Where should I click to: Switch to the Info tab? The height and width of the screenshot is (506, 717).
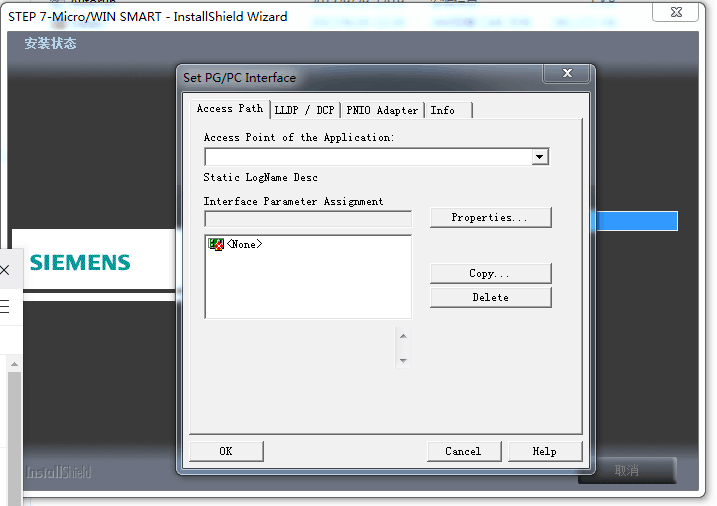pos(448,110)
